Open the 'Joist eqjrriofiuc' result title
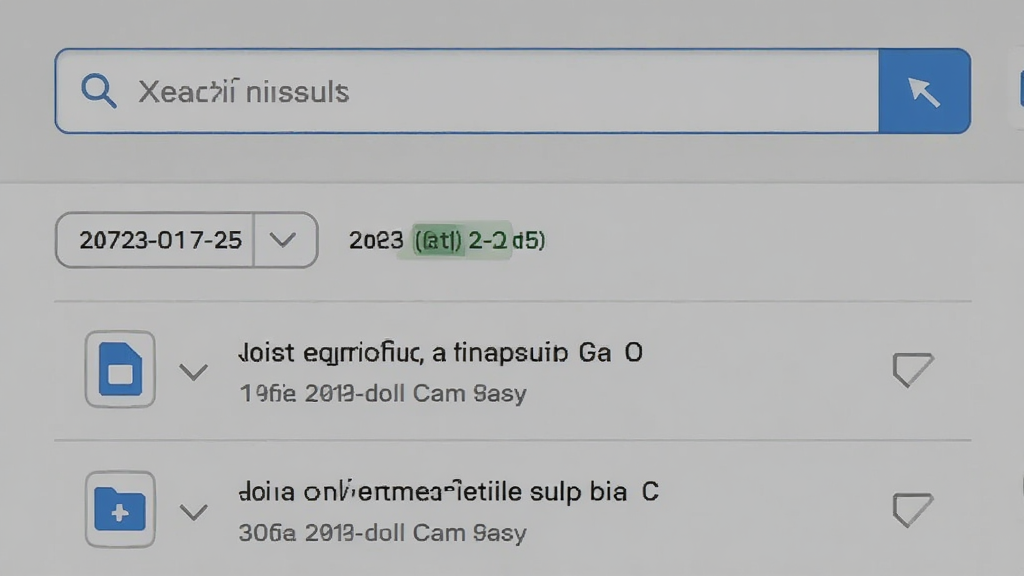 click(440, 353)
